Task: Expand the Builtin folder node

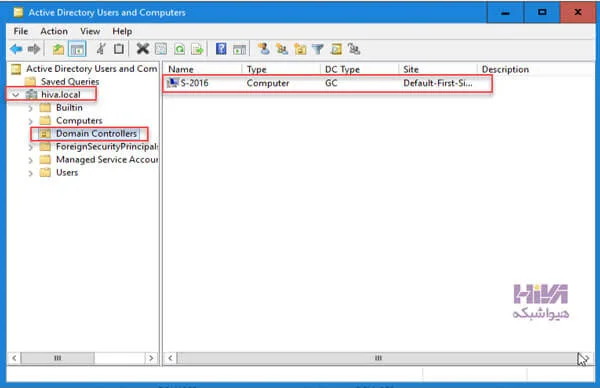Action: coord(30,108)
